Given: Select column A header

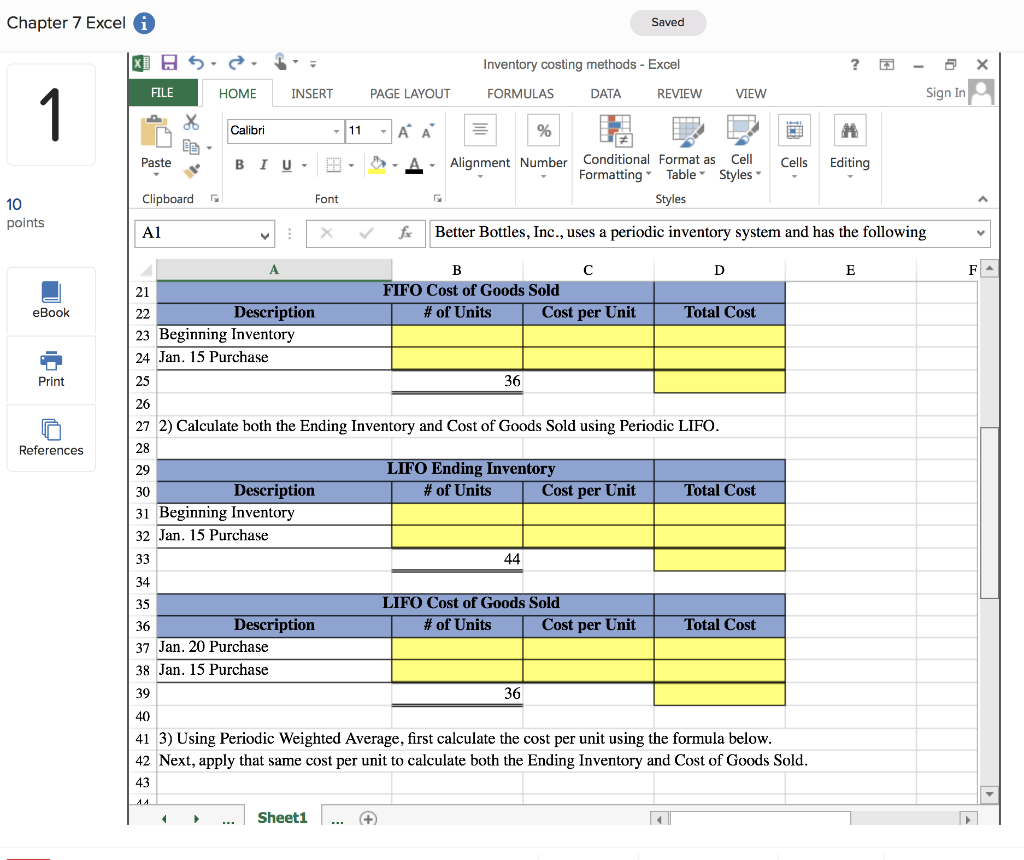Looking at the screenshot, I should coord(274,270).
